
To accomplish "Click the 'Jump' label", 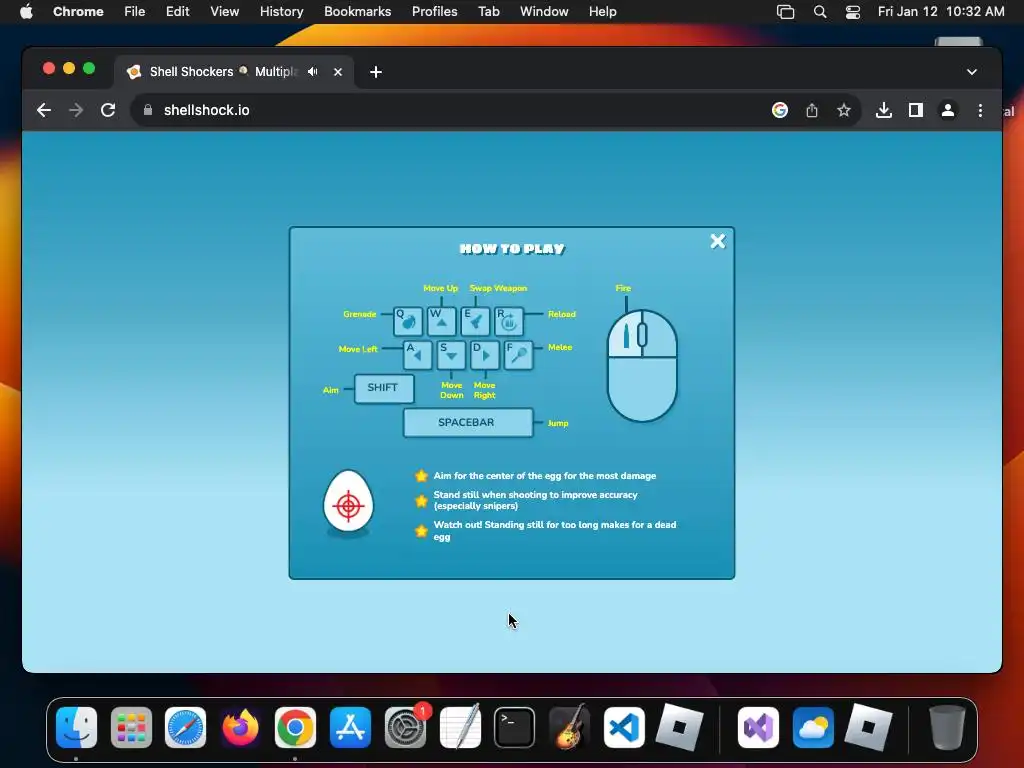I will click(x=558, y=423).
